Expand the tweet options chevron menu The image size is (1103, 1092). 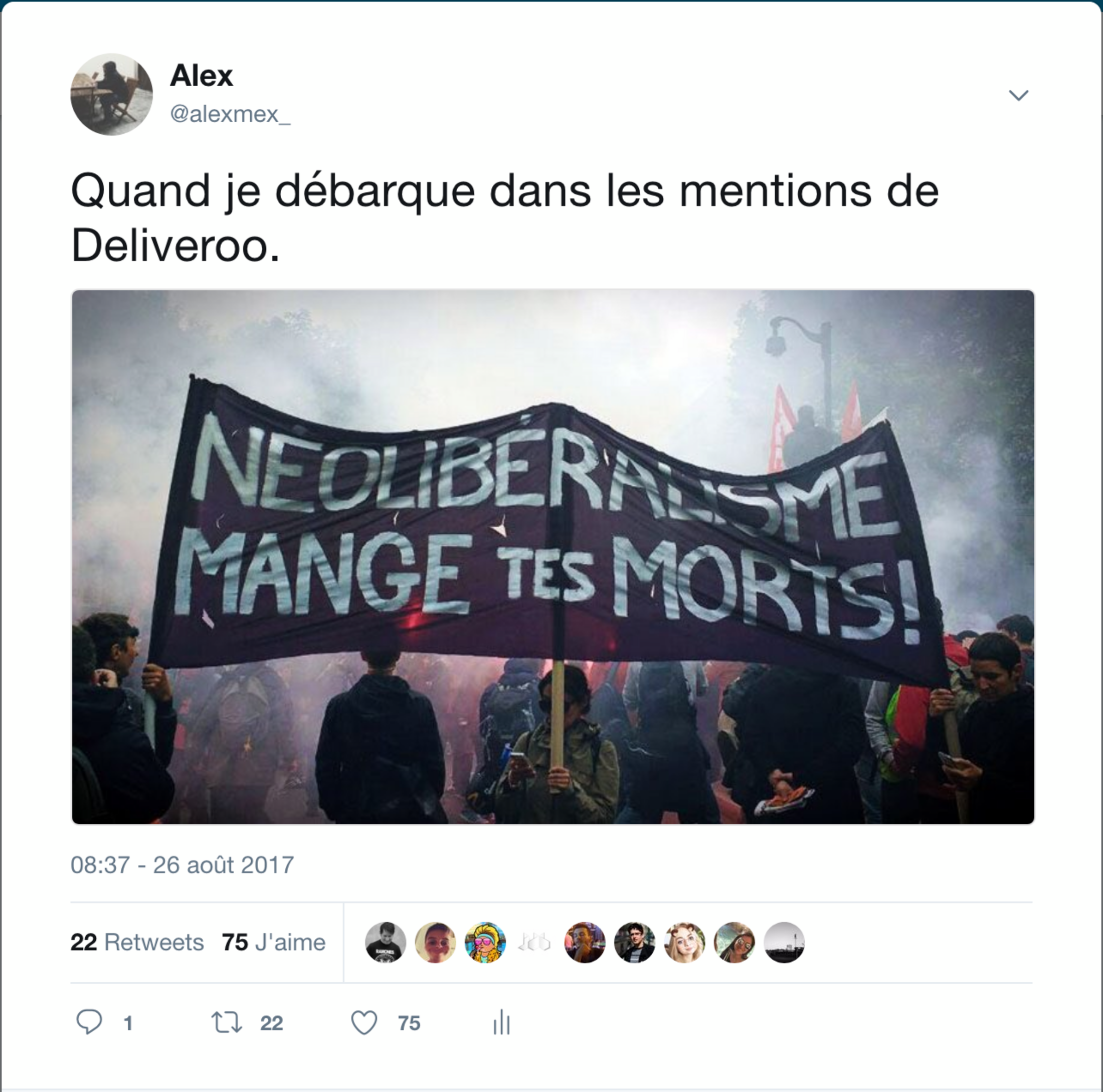(1018, 95)
